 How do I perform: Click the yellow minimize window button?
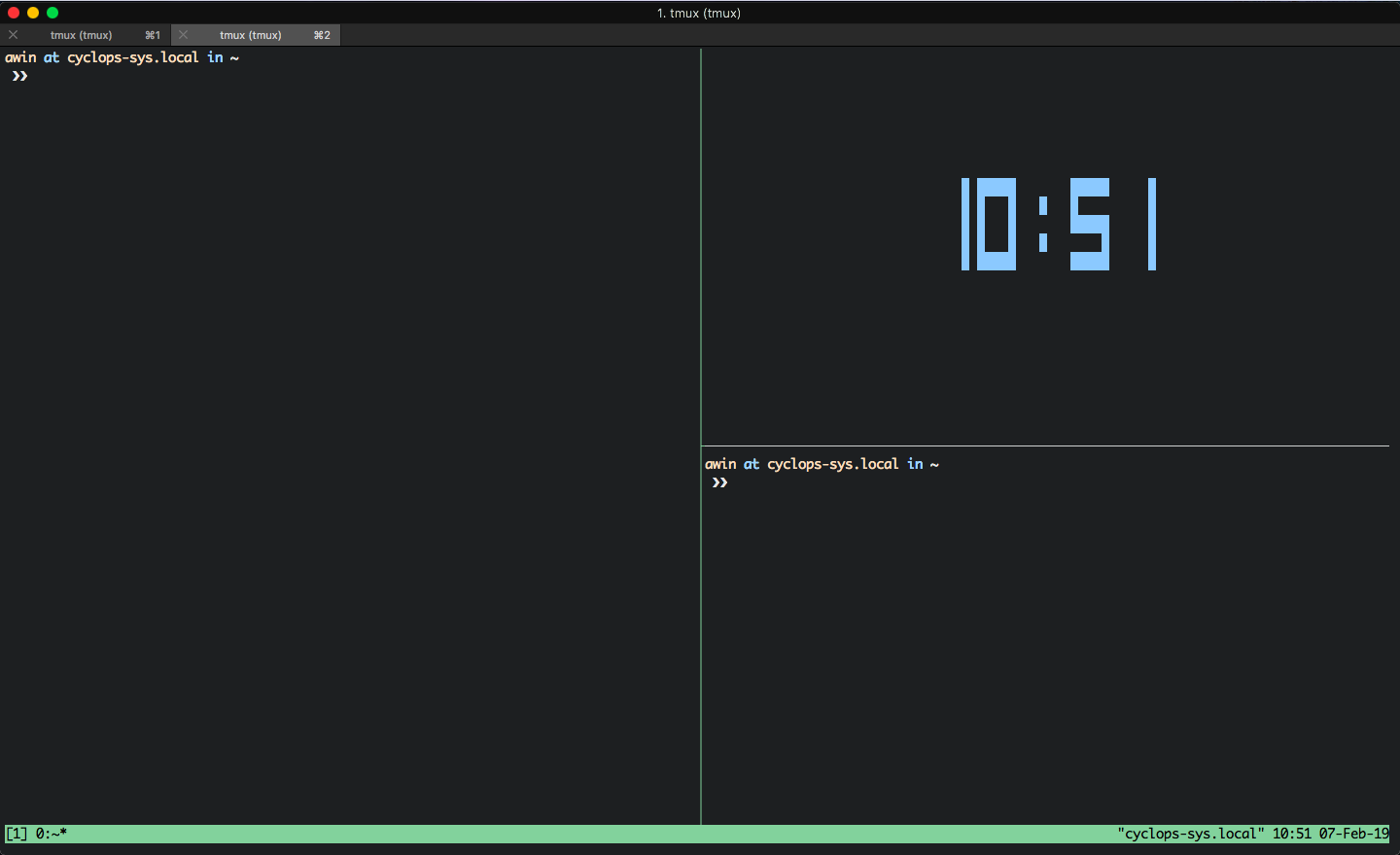coord(33,13)
